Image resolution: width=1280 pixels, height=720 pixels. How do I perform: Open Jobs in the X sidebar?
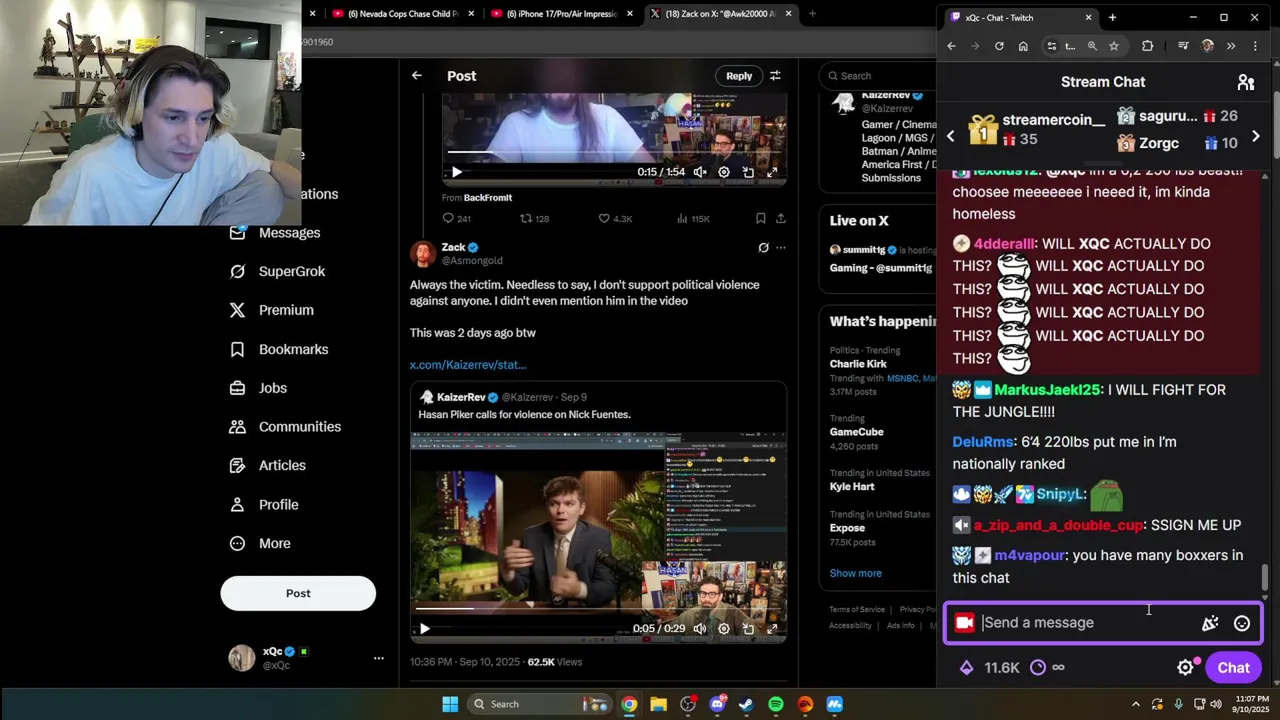coord(258,388)
